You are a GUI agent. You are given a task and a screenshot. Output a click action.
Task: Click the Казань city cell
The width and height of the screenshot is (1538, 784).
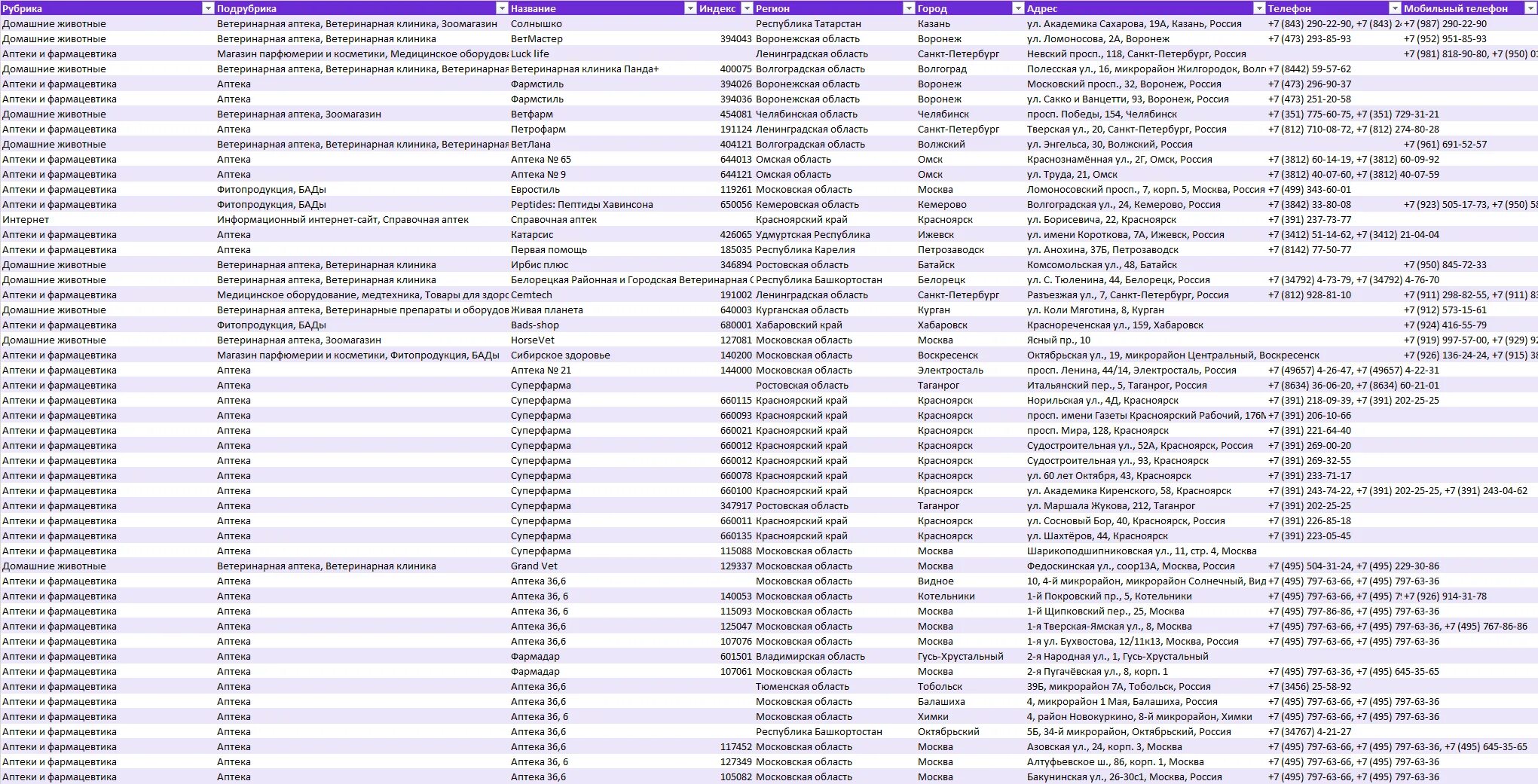tap(970, 23)
